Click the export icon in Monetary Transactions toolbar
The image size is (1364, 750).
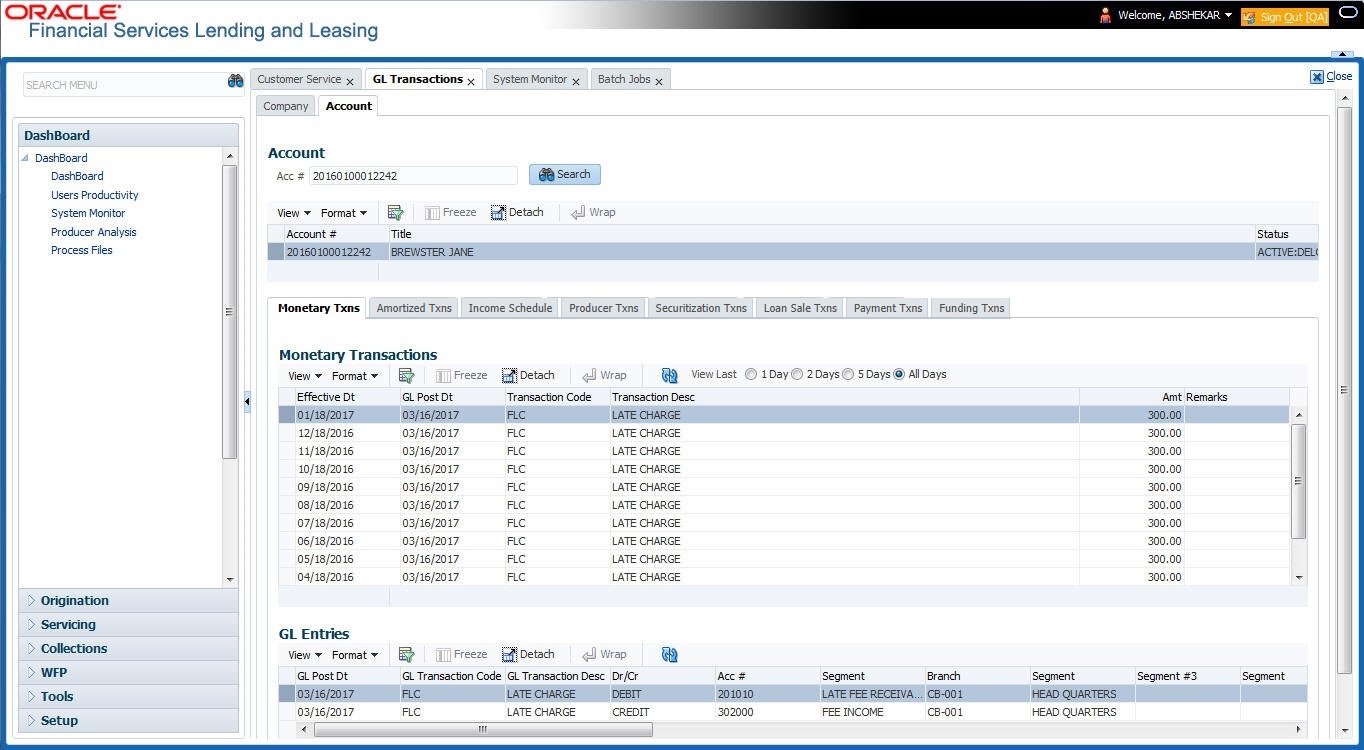(406, 375)
